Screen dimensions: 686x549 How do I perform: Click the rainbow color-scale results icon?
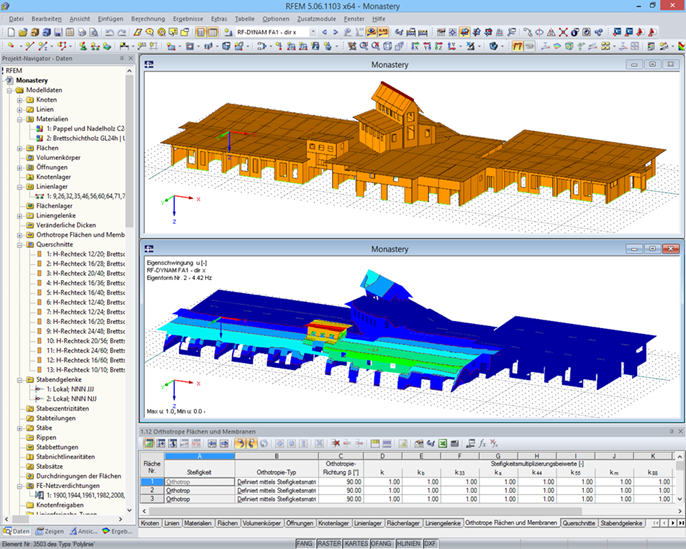click(682, 45)
